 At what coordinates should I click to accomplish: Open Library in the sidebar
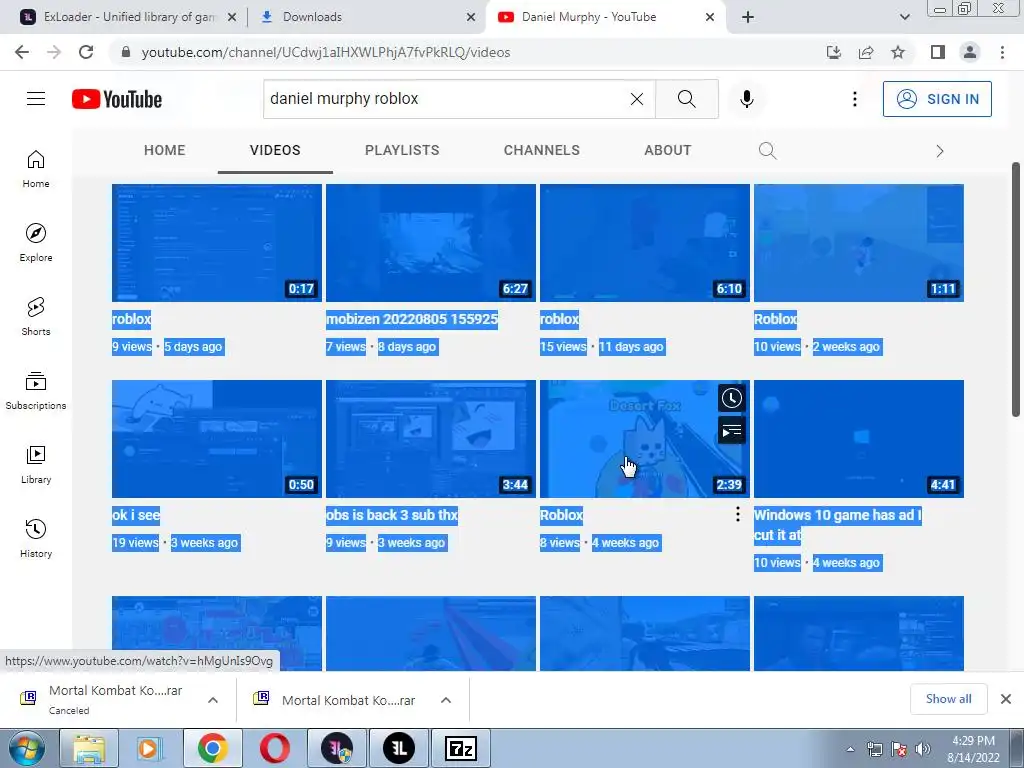(x=36, y=464)
